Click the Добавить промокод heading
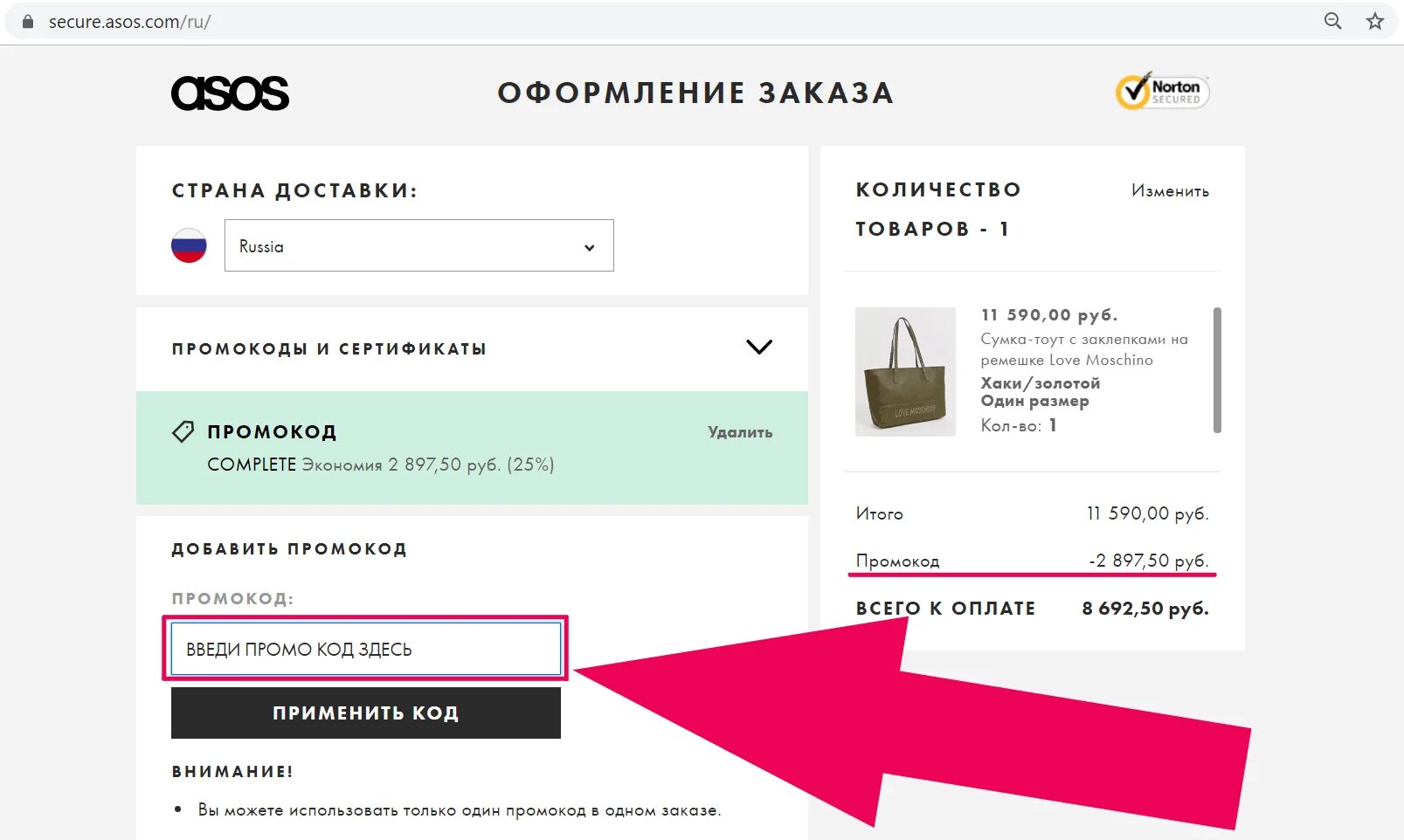Screen dimensions: 1404x840 tap(289, 549)
